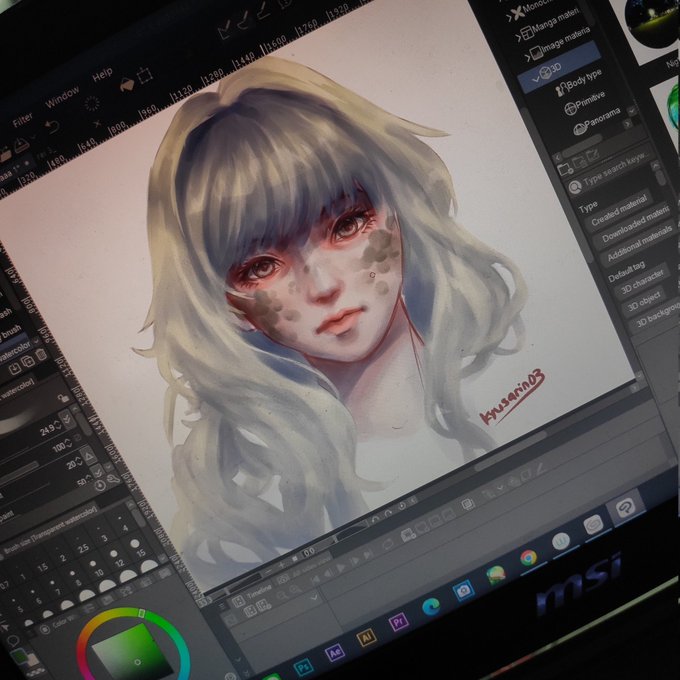Click the import sub tool icon
Image resolution: width=680 pixels, height=680 pixels.
click(x=14, y=369)
